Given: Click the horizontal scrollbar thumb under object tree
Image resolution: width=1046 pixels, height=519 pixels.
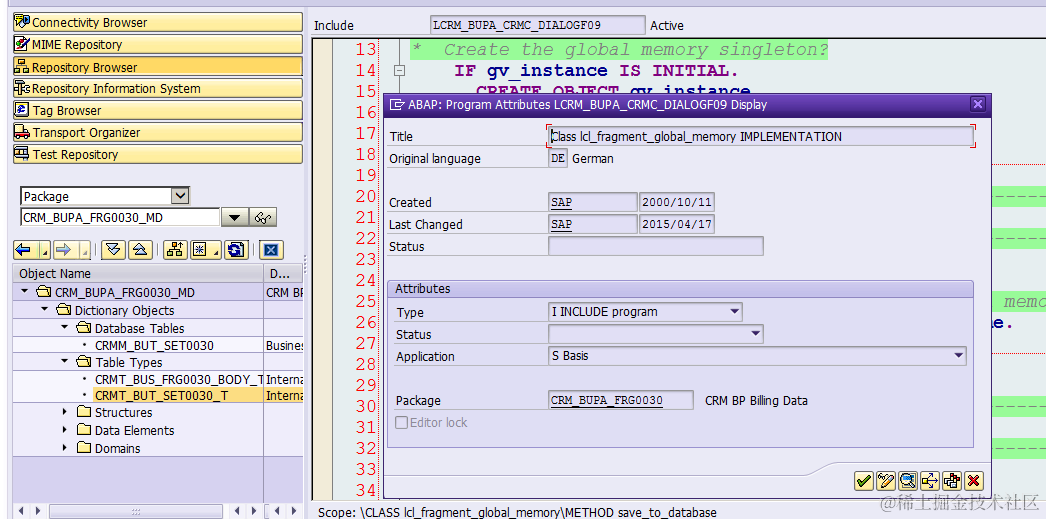Looking at the screenshot, I should click(135, 512).
